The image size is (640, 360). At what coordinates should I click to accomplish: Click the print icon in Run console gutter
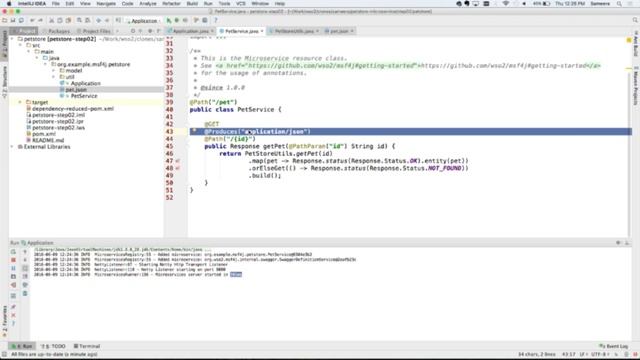click(25, 284)
